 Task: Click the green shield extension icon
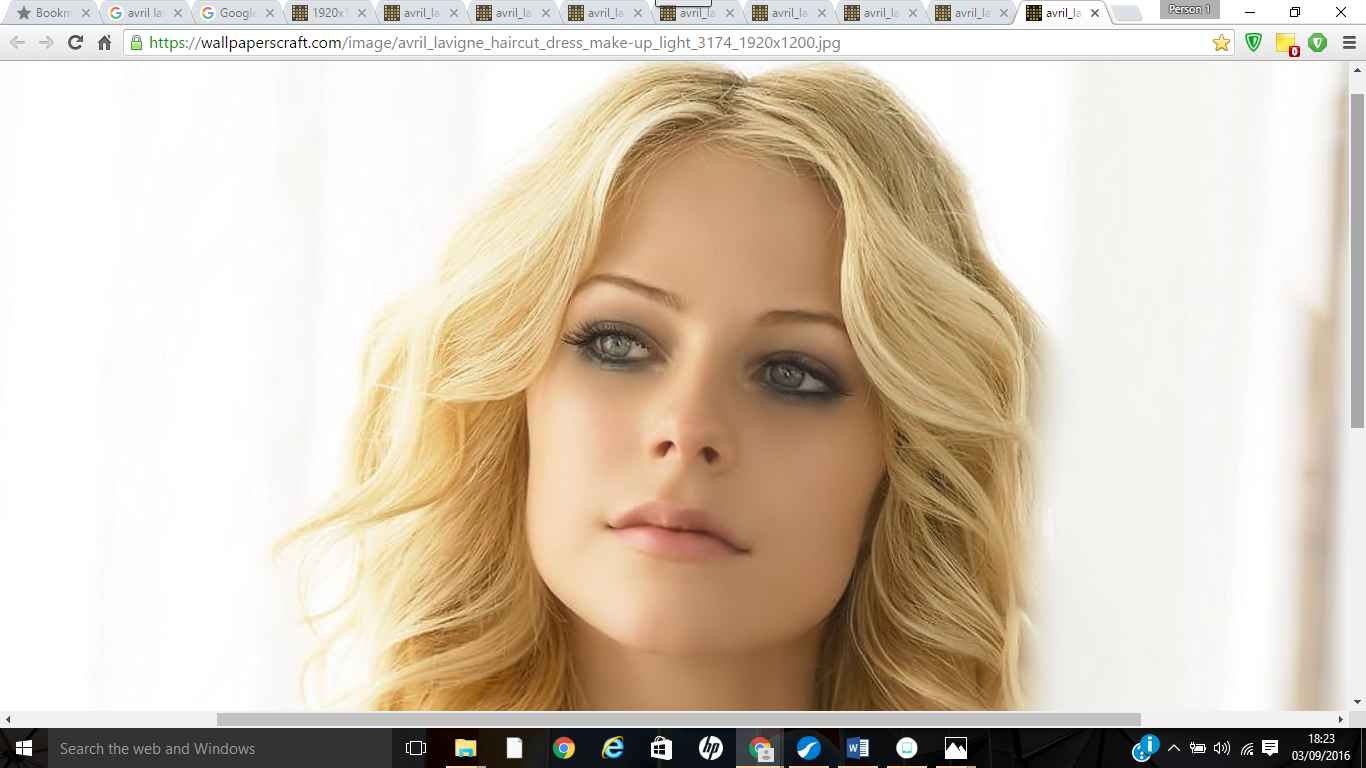click(1253, 43)
